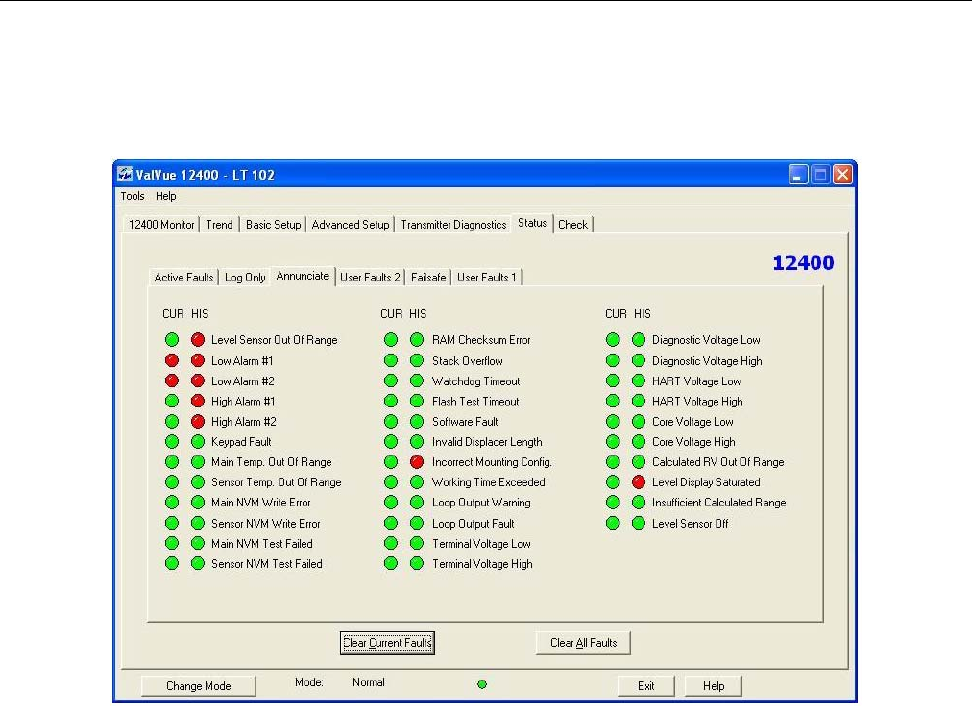The height and width of the screenshot is (706, 972).
Task: Click red HIS indicator for Level Sensor Out Of Range
Action: pos(198,340)
